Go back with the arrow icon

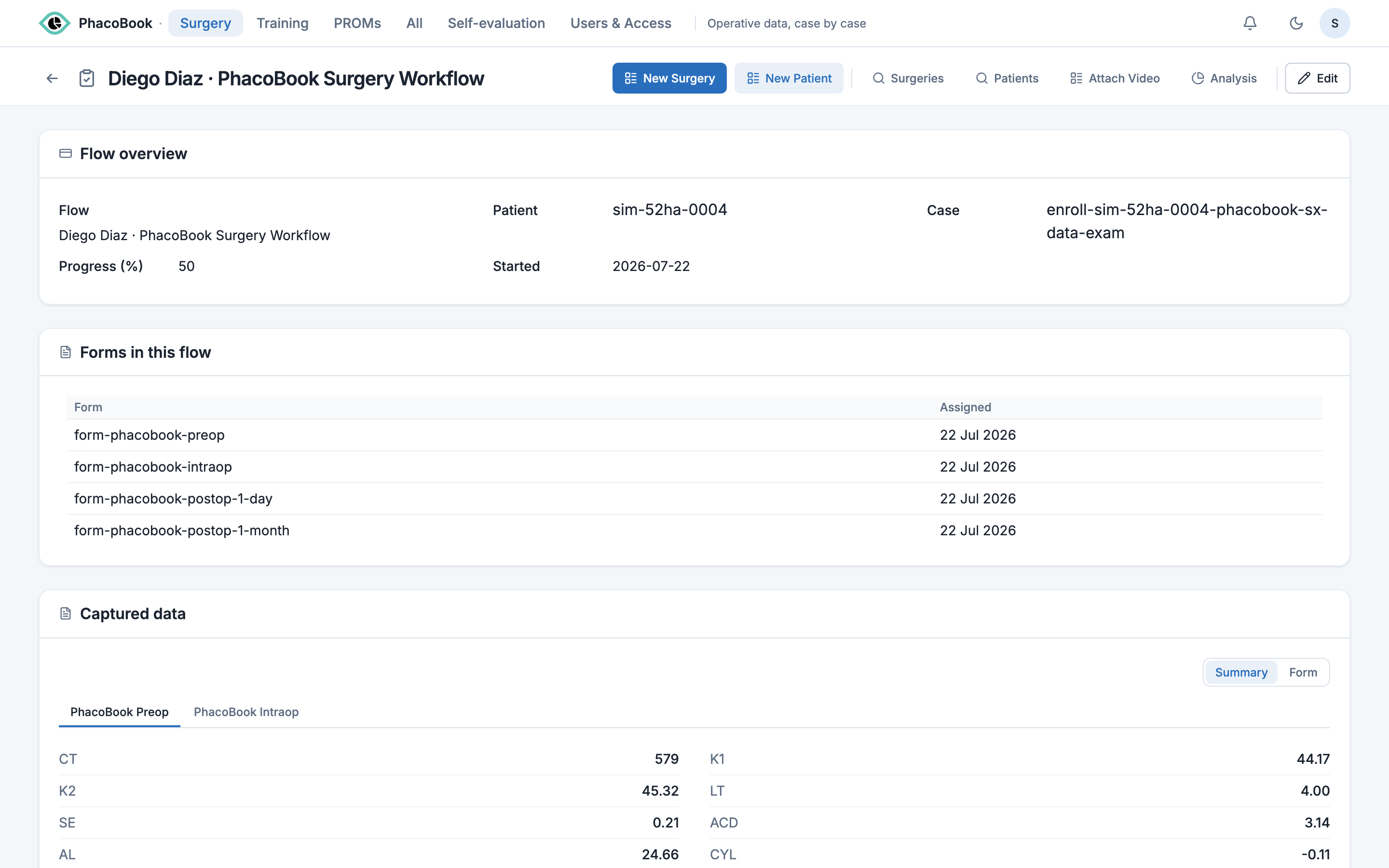point(52,78)
